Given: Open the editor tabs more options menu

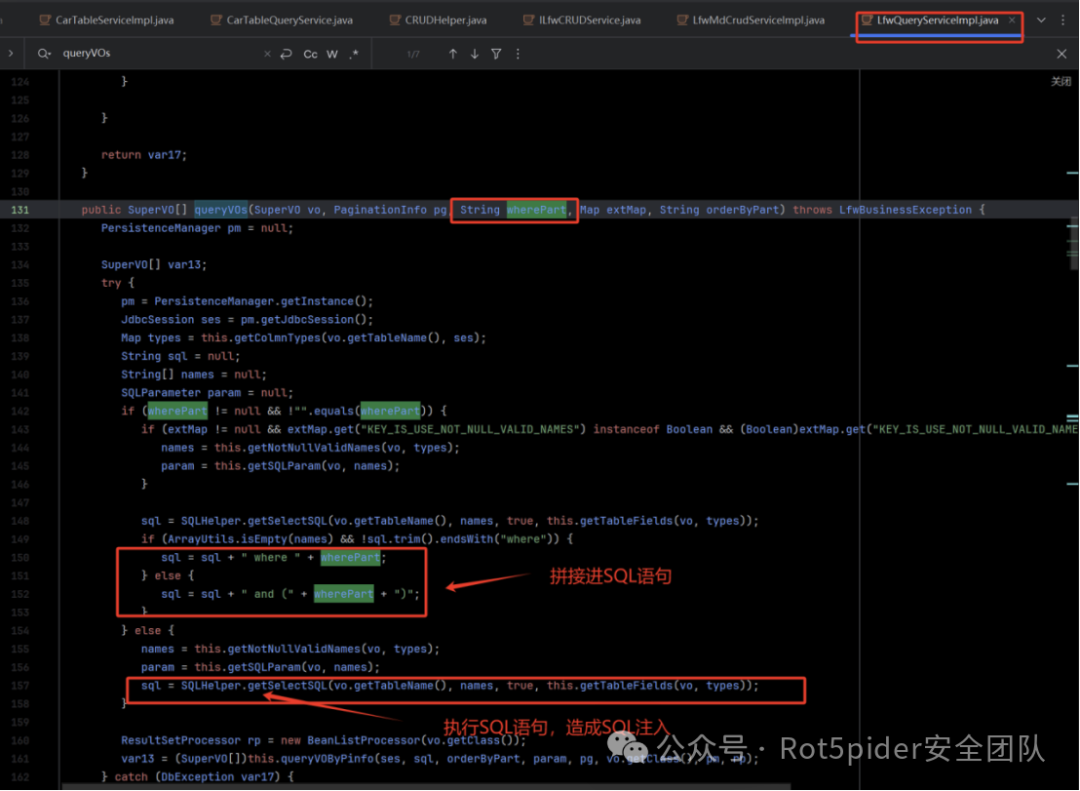Looking at the screenshot, I should click(1063, 20).
